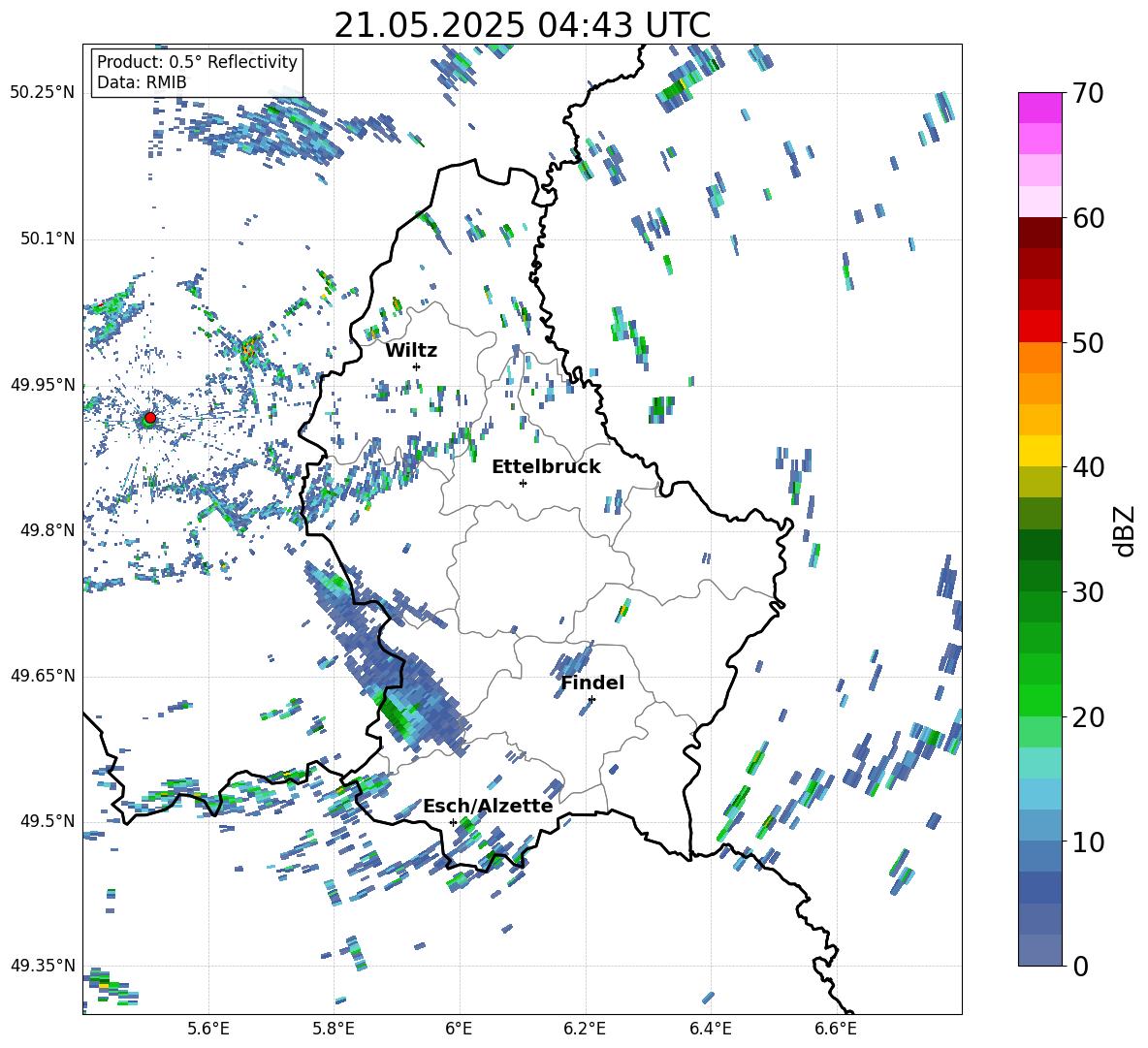Image resolution: width=1148 pixels, height=1048 pixels.
Task: Click the 50.25°N latitude label
Action: click(43, 93)
